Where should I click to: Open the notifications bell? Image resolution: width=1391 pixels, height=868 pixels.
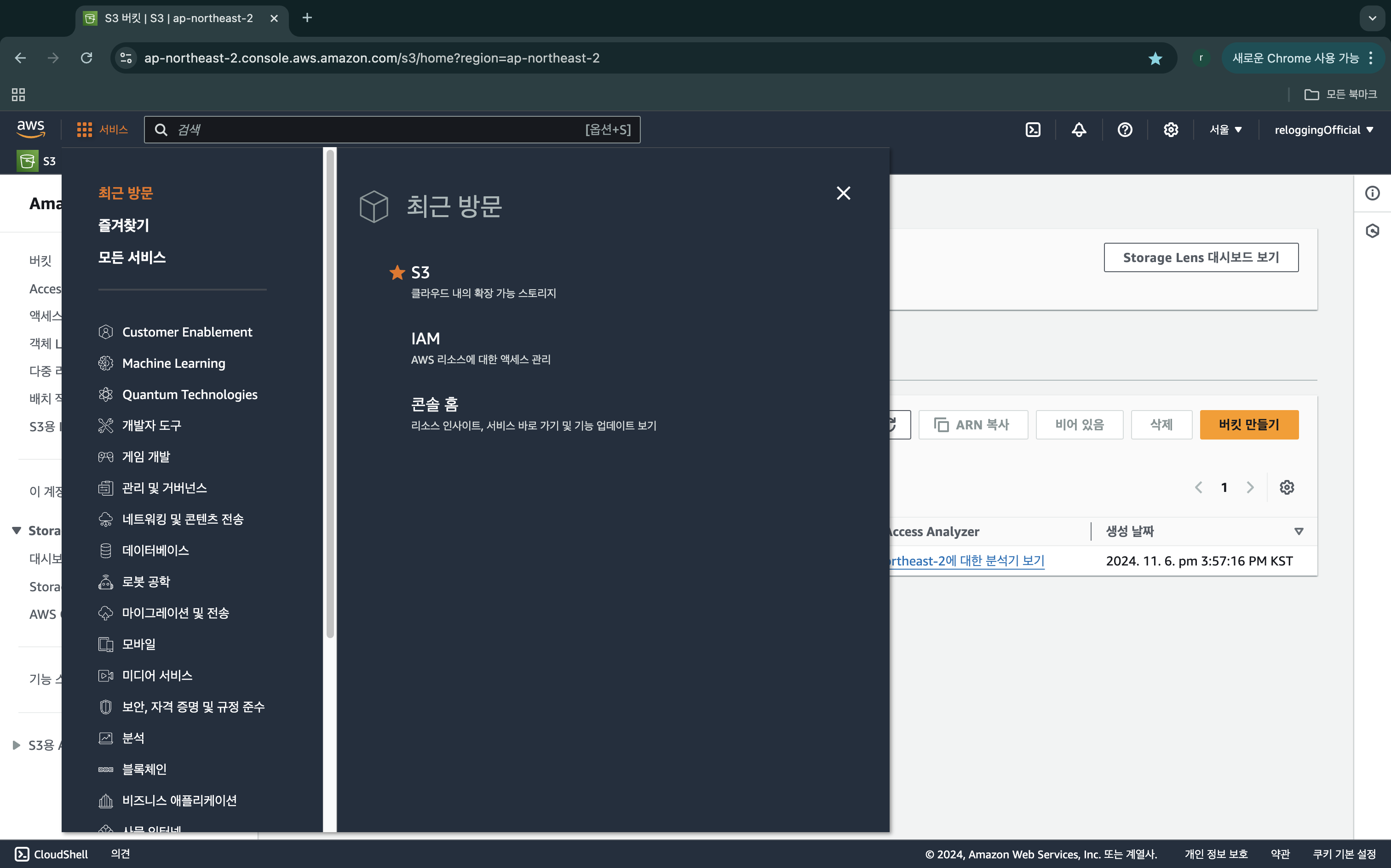click(x=1079, y=130)
